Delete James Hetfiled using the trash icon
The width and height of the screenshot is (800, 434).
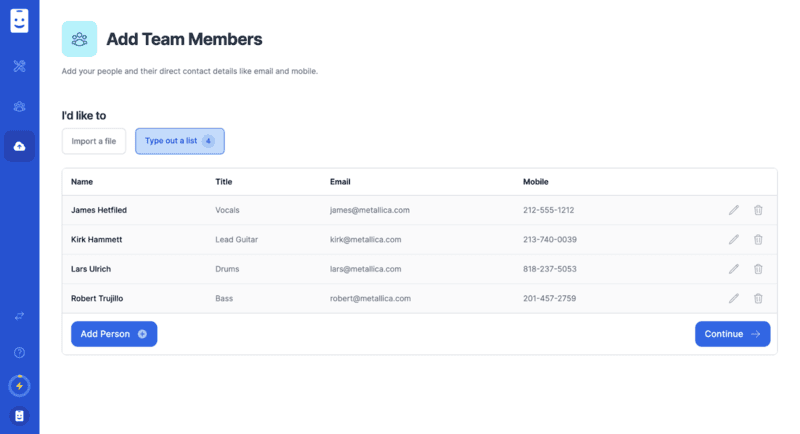[758, 210]
